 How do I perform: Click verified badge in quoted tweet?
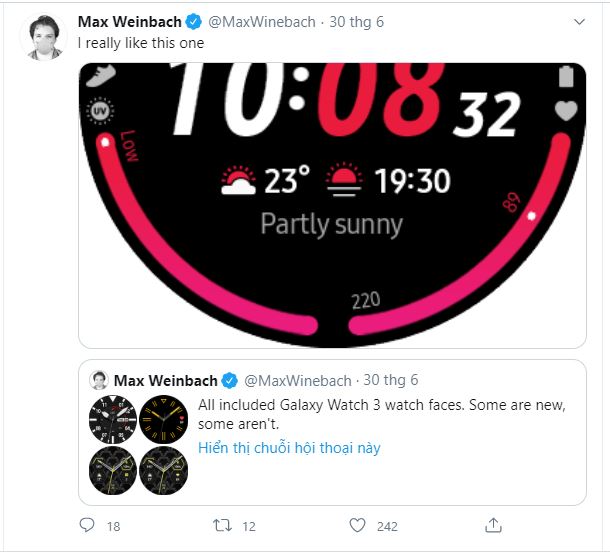[x=230, y=380]
